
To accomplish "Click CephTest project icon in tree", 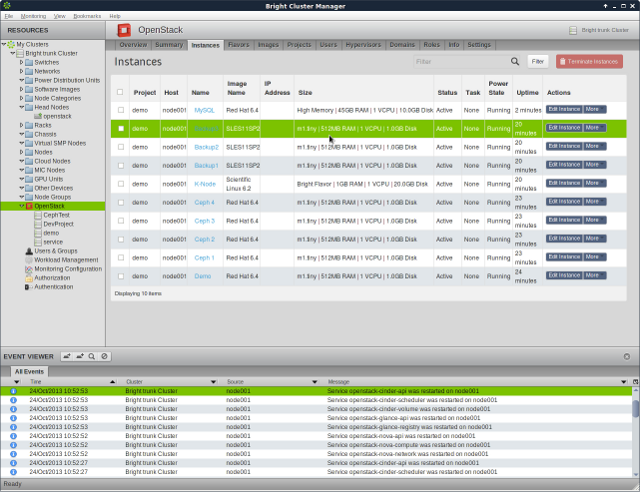I will click(x=38, y=215).
